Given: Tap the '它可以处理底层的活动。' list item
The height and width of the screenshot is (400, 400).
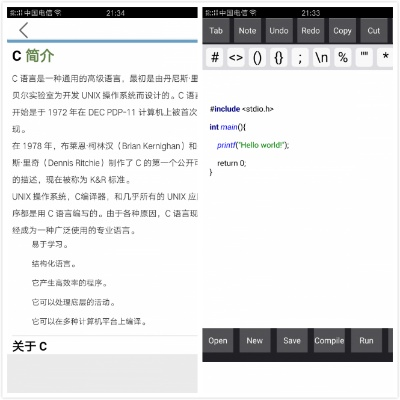Looking at the screenshot, I should point(73,302).
